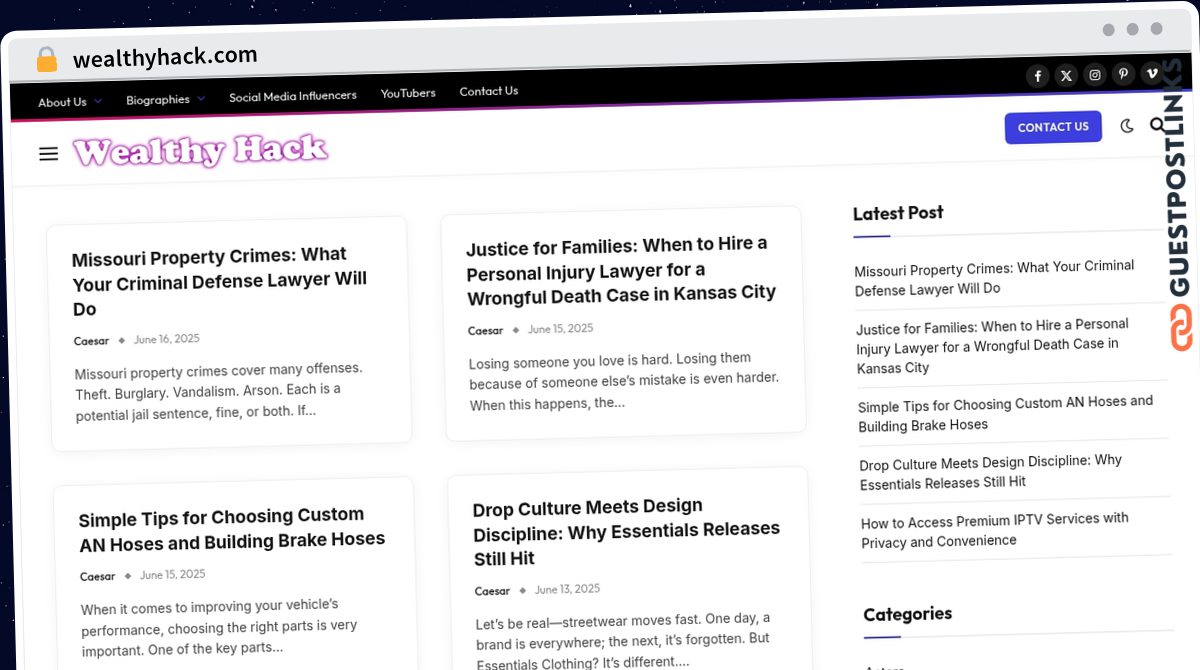
Task: Click date June 16, 2025
Action: click(167, 339)
